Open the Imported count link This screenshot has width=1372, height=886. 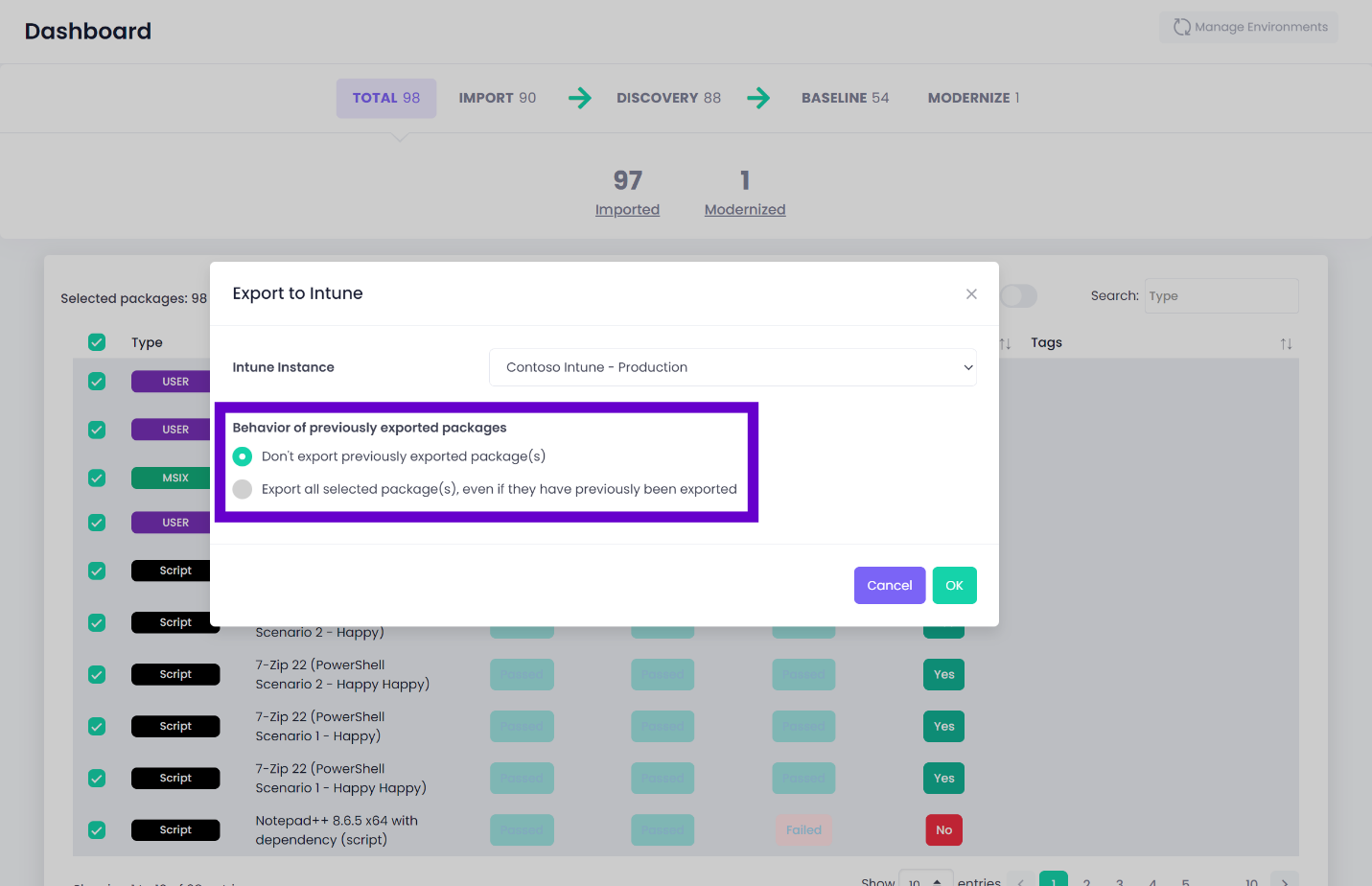tap(627, 209)
